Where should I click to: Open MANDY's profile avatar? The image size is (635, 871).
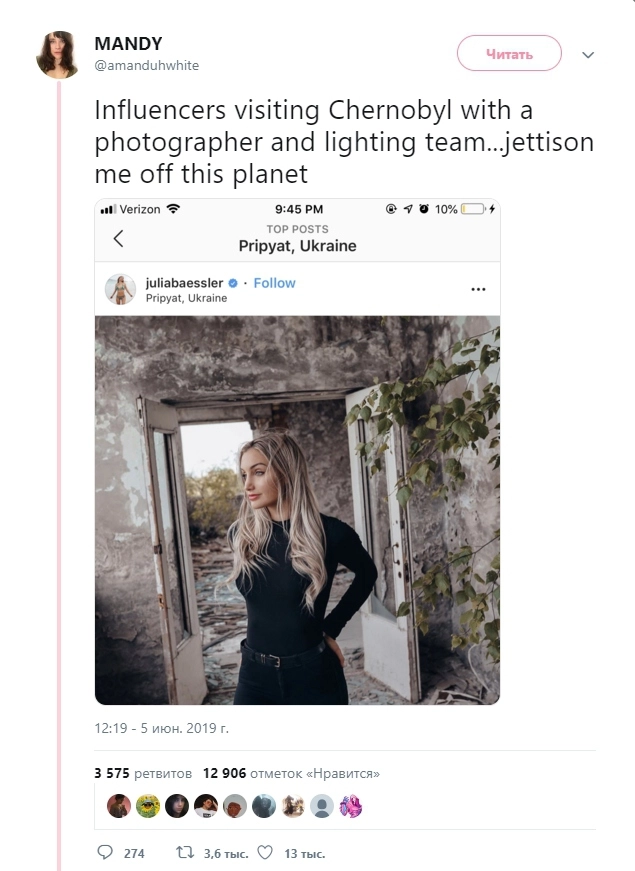coord(58,55)
